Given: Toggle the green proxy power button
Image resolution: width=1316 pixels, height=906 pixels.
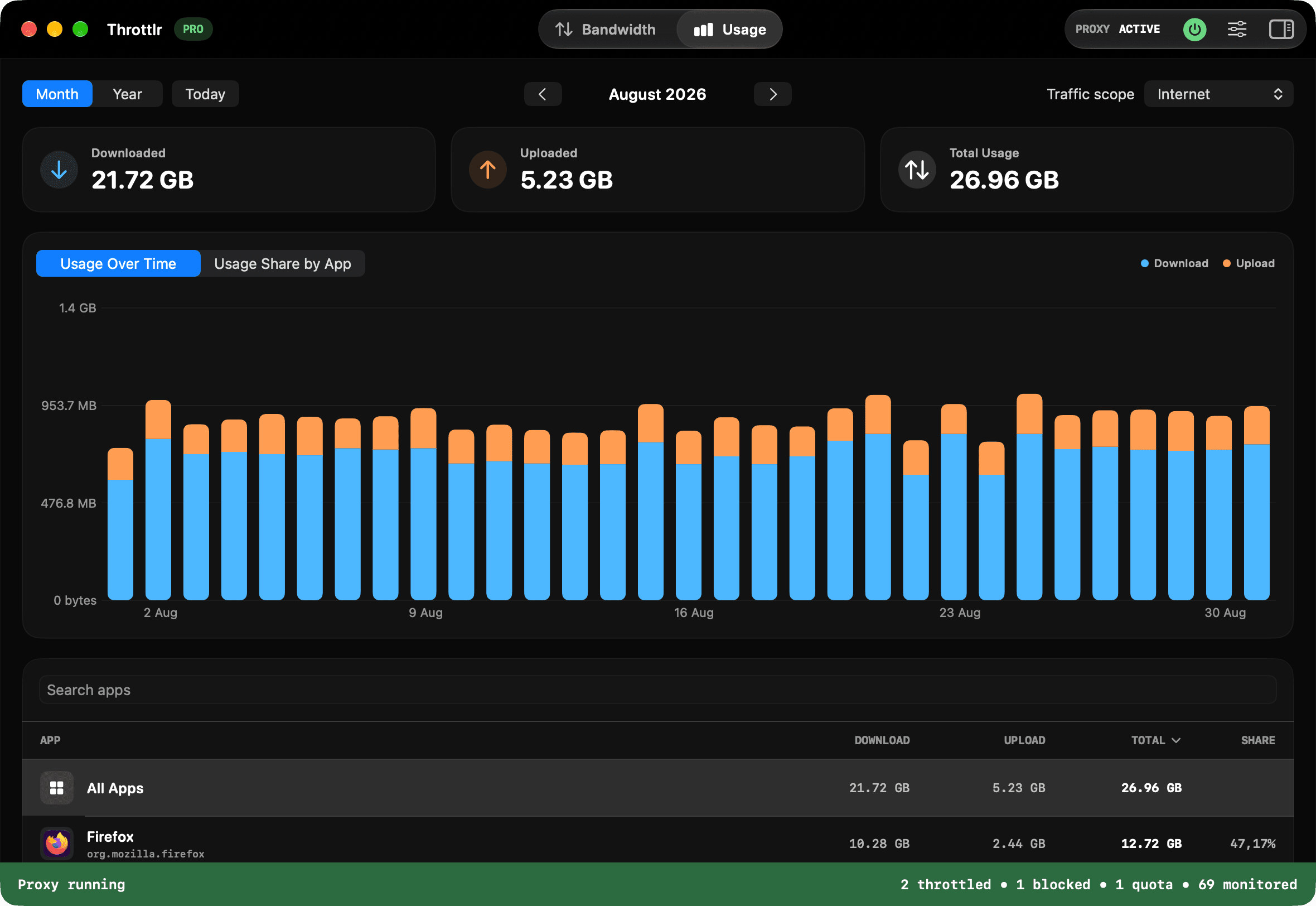Looking at the screenshot, I should (1194, 29).
